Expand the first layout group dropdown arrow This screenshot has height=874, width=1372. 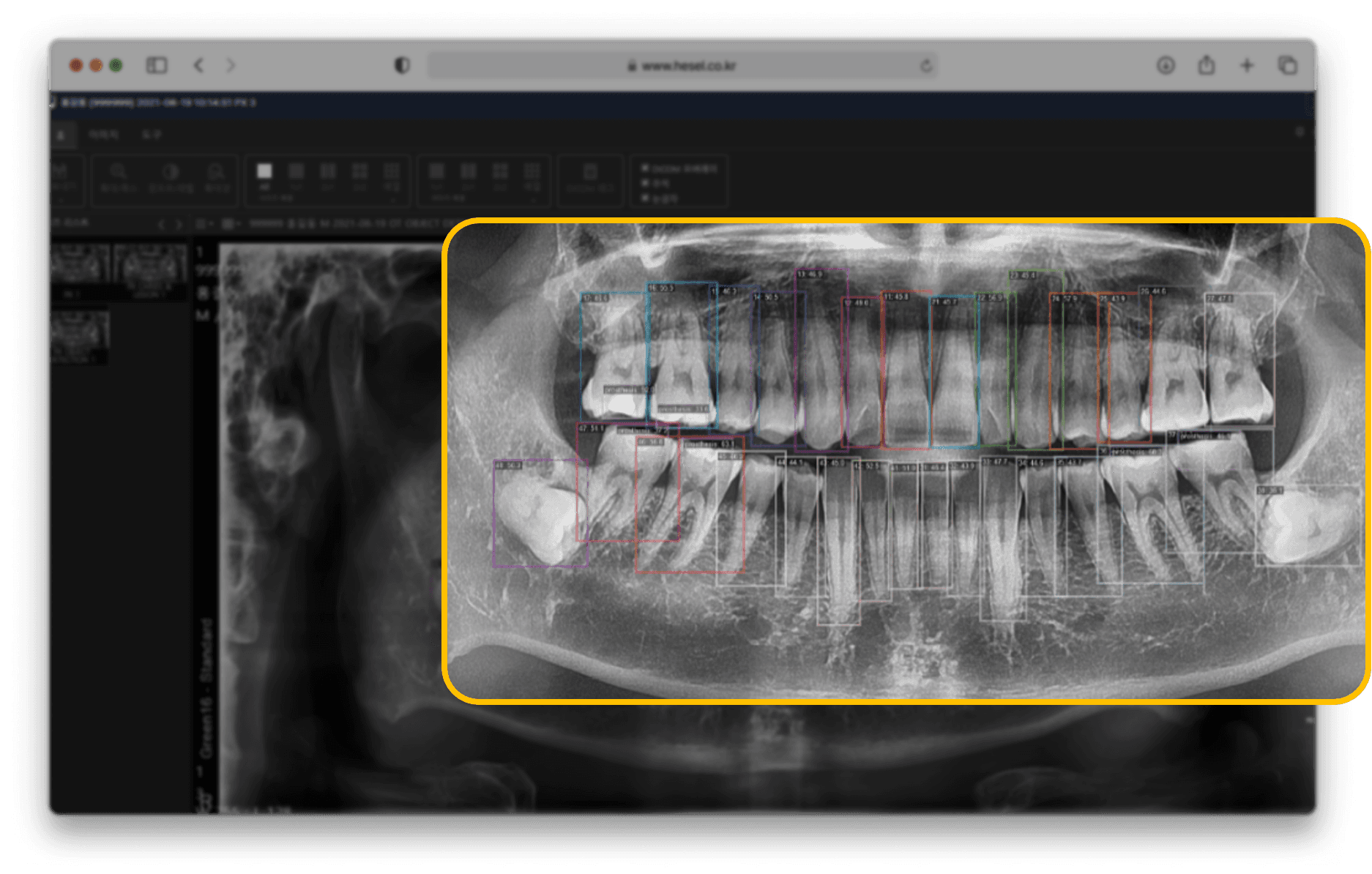[393, 199]
